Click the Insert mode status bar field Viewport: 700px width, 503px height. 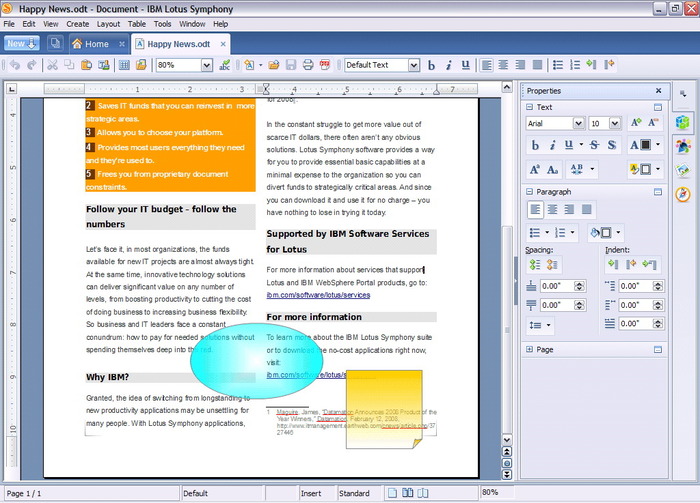(311, 493)
